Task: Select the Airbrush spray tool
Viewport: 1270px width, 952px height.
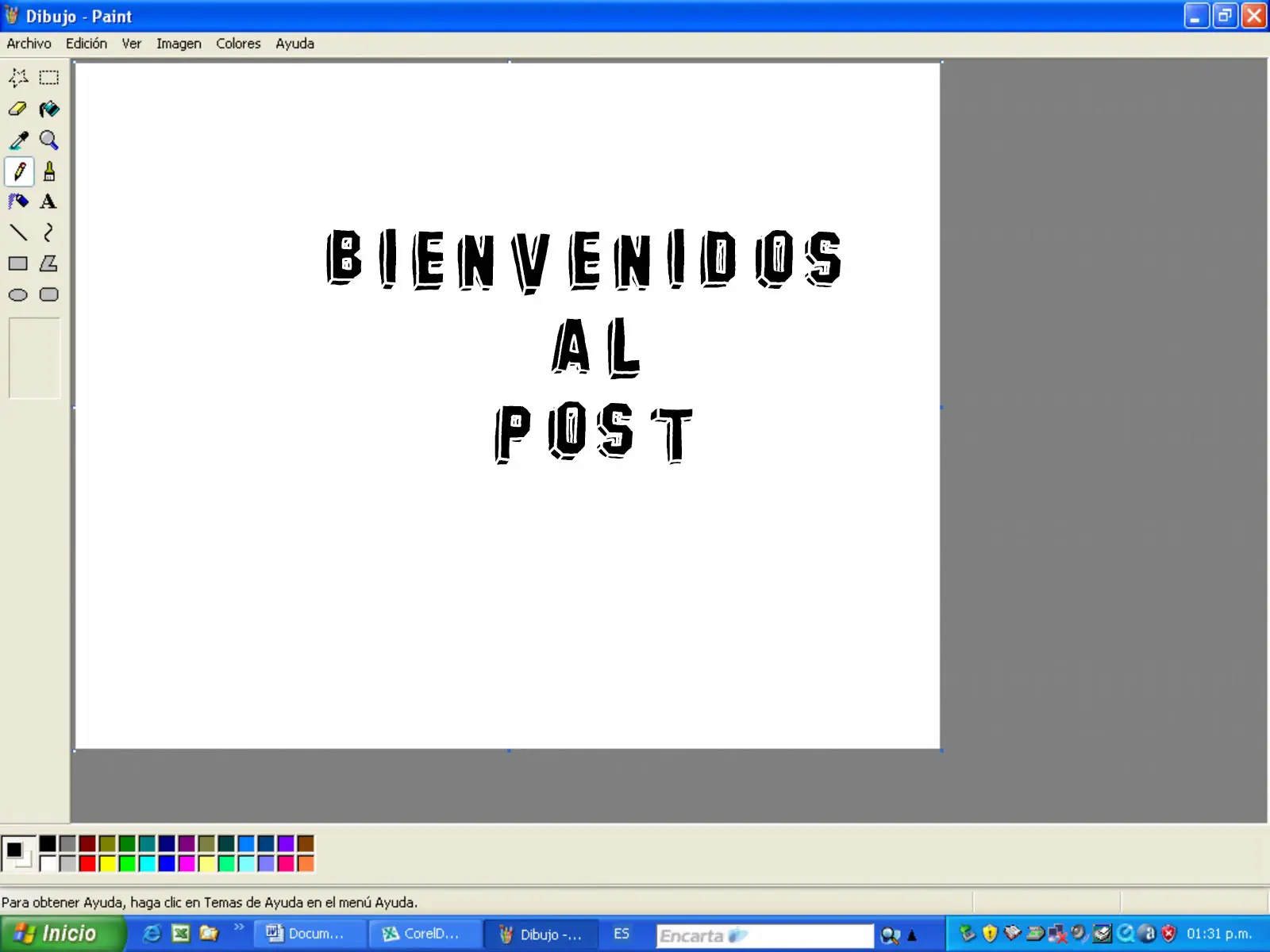Action: click(x=18, y=202)
